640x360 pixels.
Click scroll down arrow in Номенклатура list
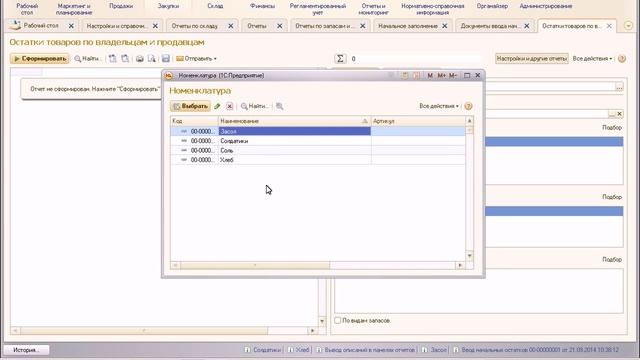click(x=469, y=256)
